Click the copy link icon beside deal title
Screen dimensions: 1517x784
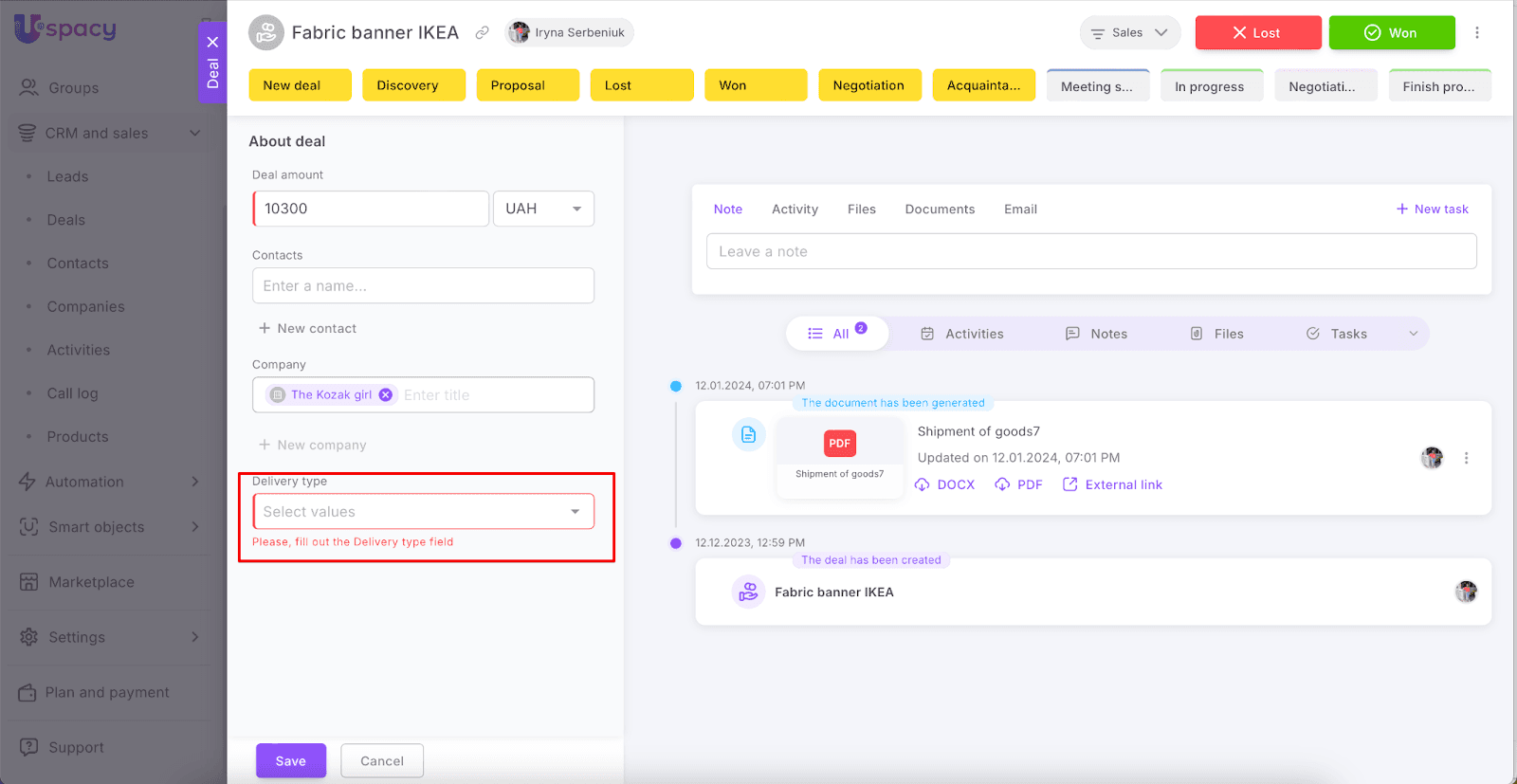point(483,33)
